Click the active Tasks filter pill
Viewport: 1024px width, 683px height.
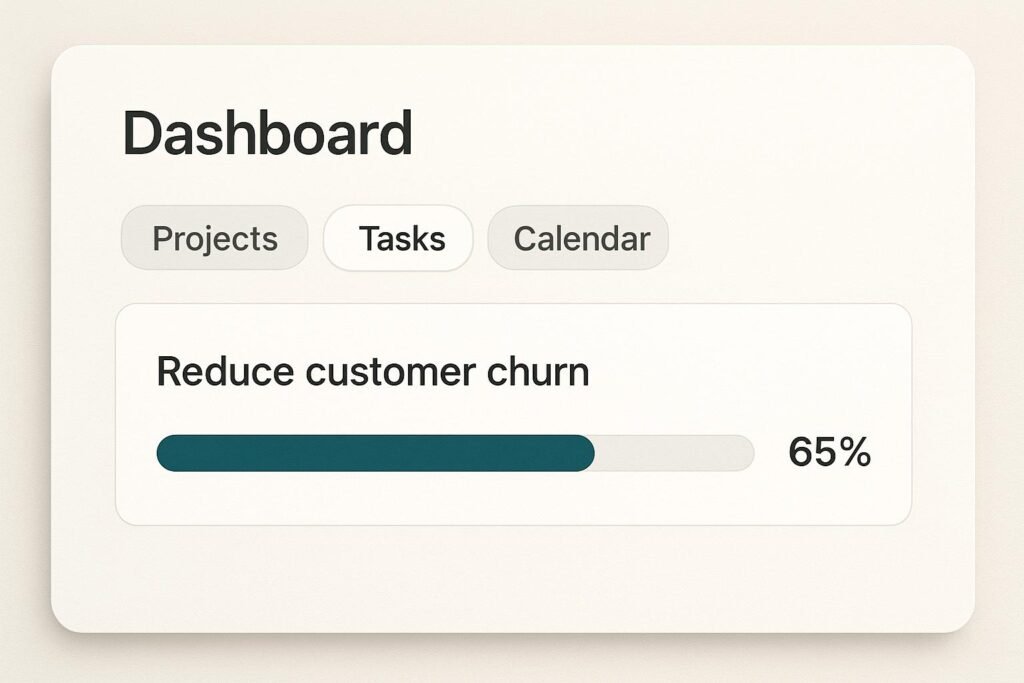pos(398,238)
